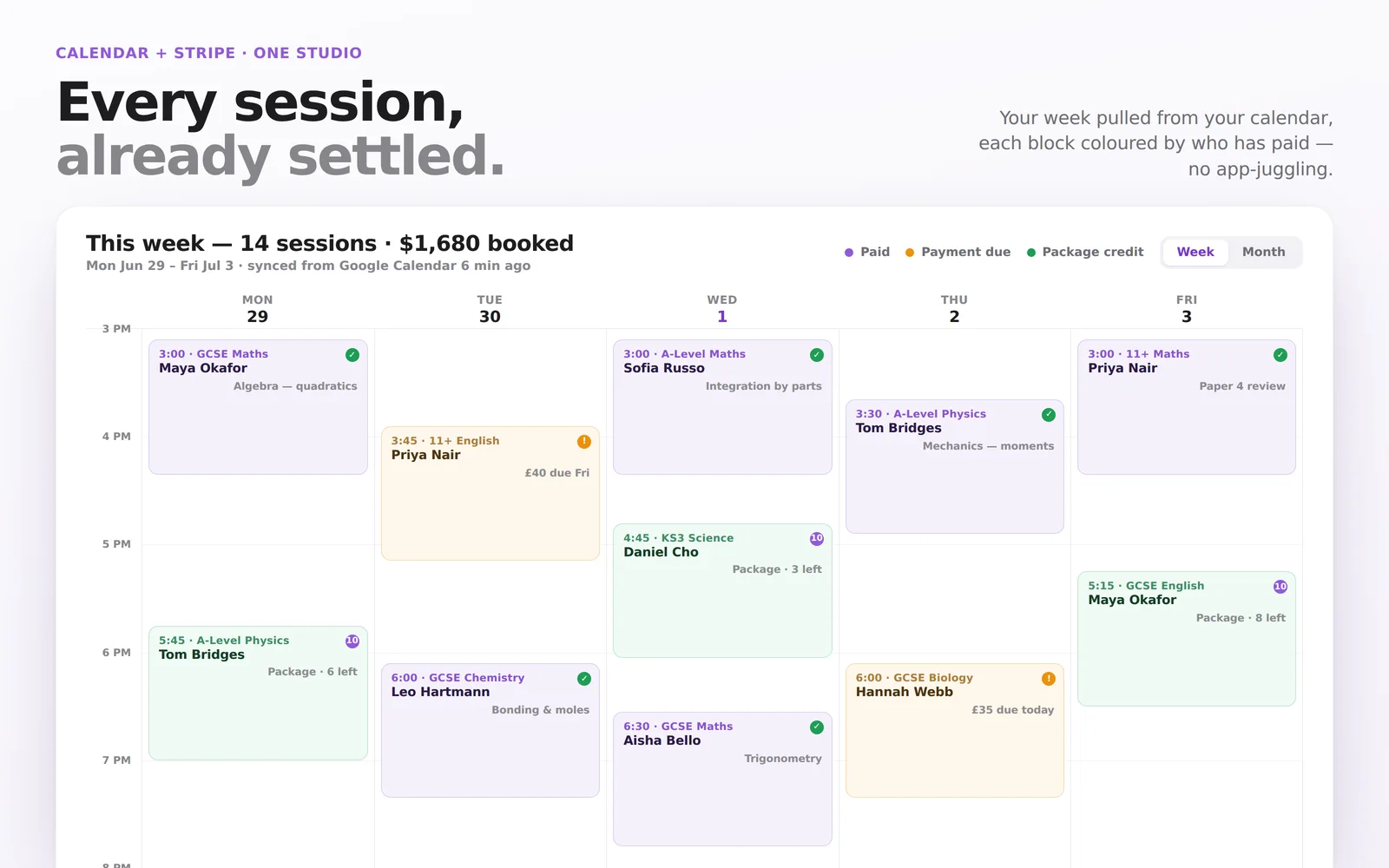Image resolution: width=1389 pixels, height=868 pixels.
Task: Click the paid checkmark on Maya Okafor's GCSE Maths session
Action: [x=352, y=354]
